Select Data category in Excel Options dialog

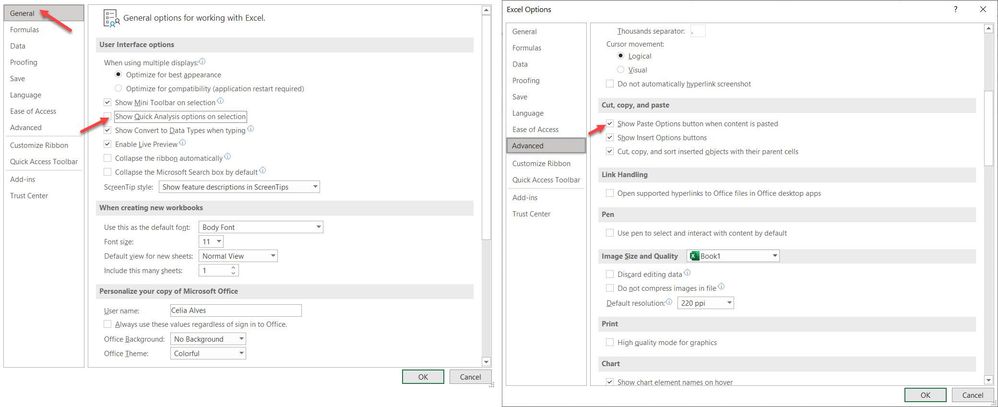[x=546, y=64]
